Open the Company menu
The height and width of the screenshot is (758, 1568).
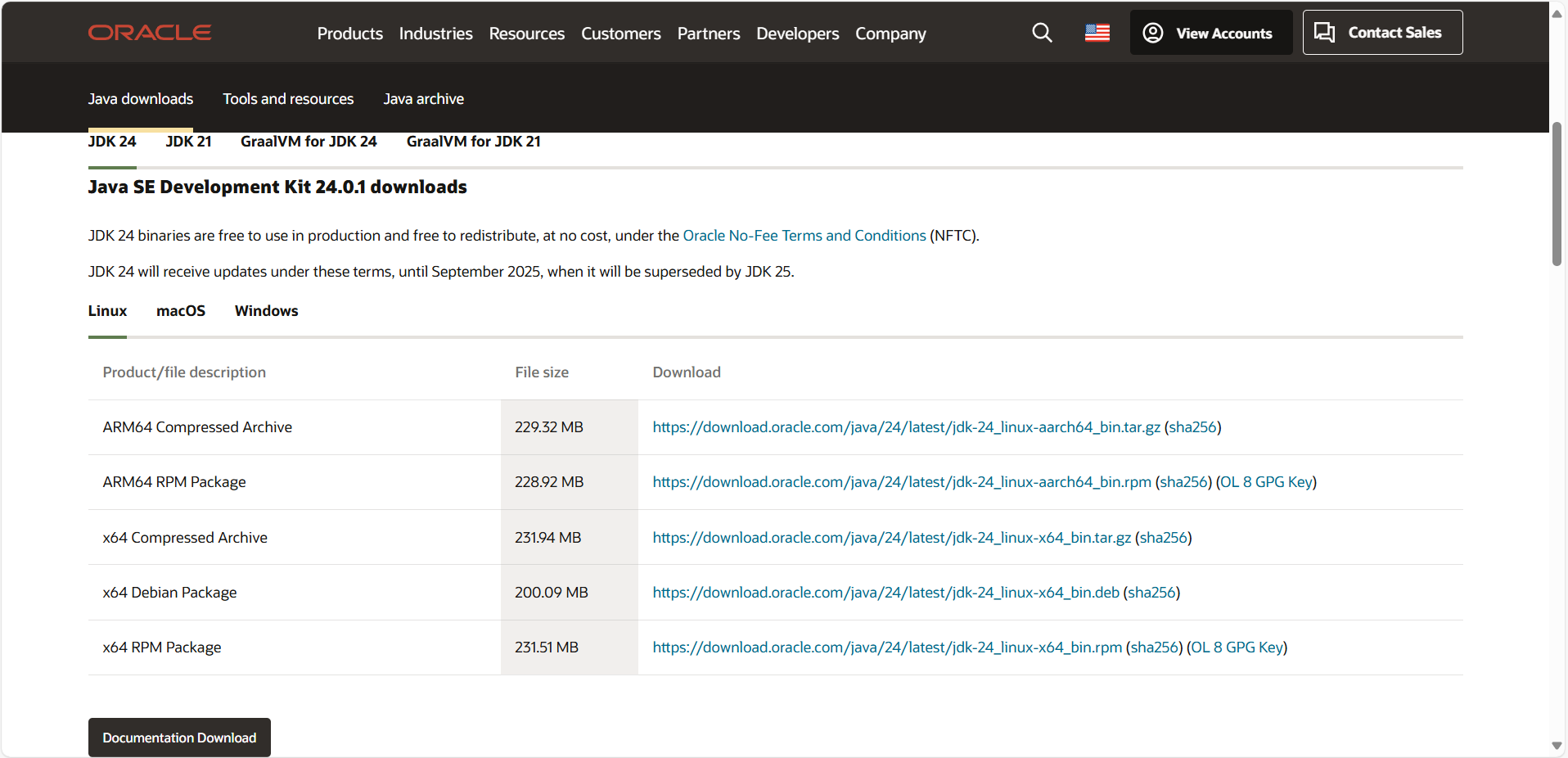pyautogui.click(x=890, y=34)
